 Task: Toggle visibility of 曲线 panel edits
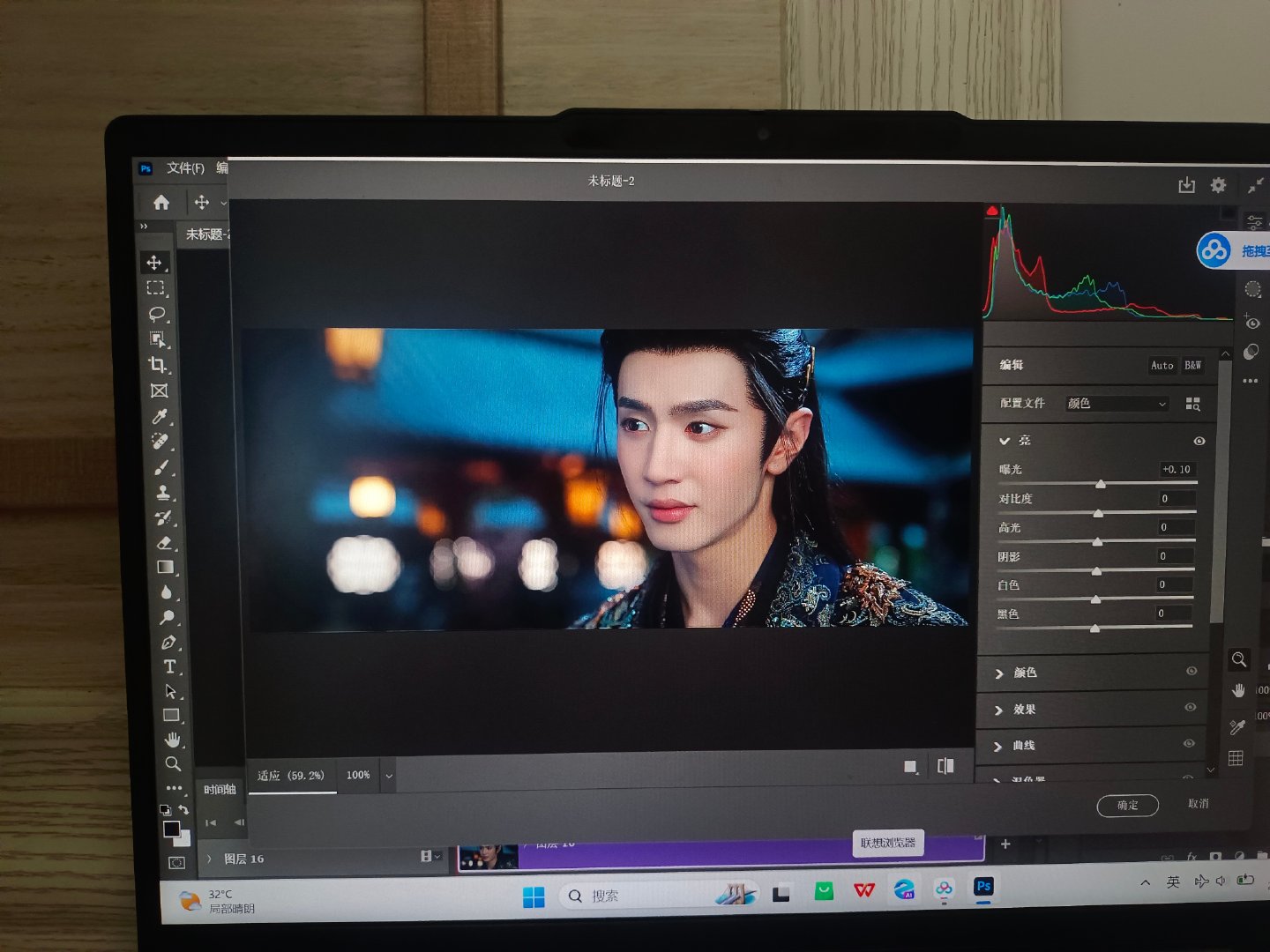pyautogui.click(x=1189, y=744)
